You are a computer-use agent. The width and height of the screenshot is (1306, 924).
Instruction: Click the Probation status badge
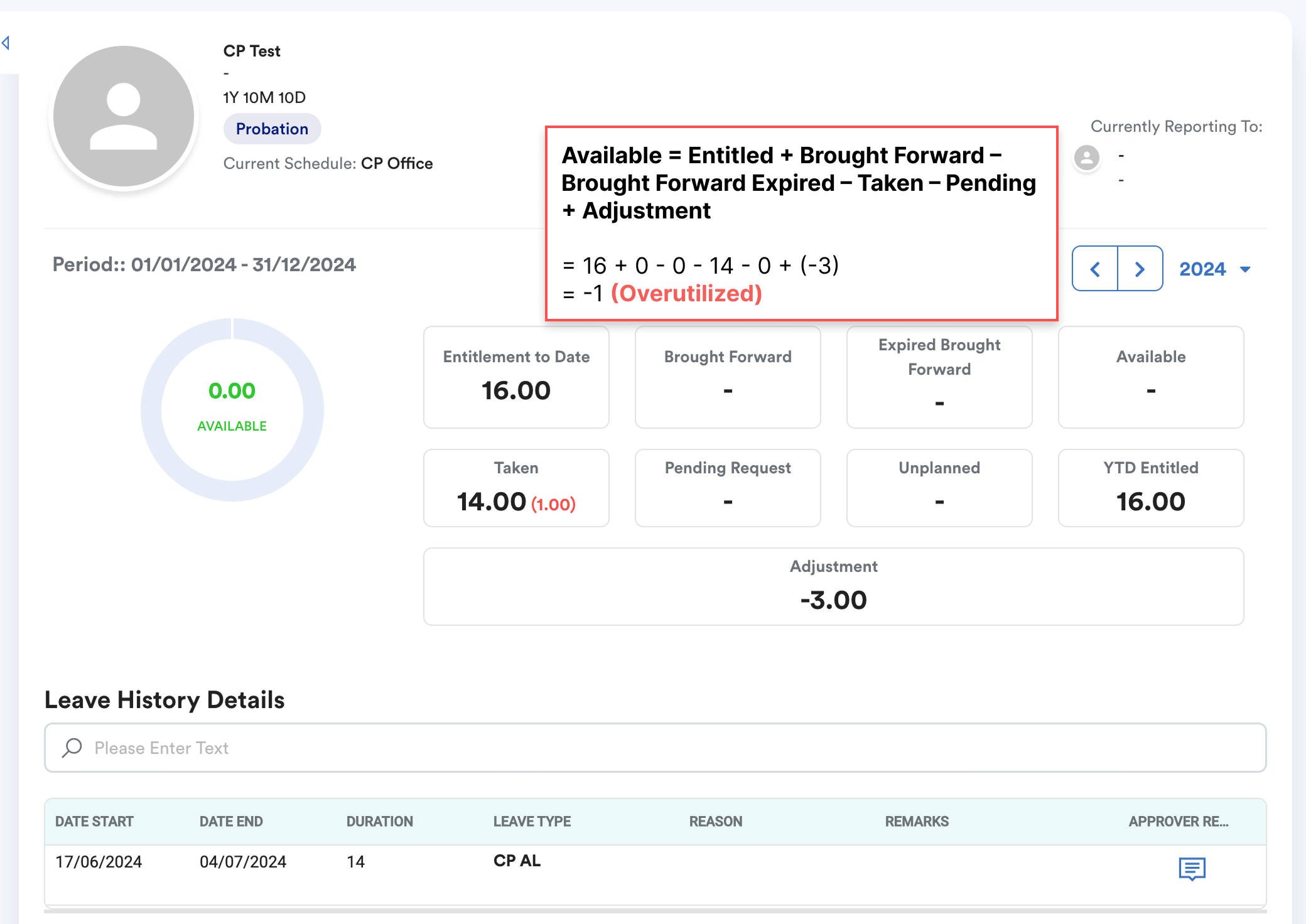(x=272, y=129)
